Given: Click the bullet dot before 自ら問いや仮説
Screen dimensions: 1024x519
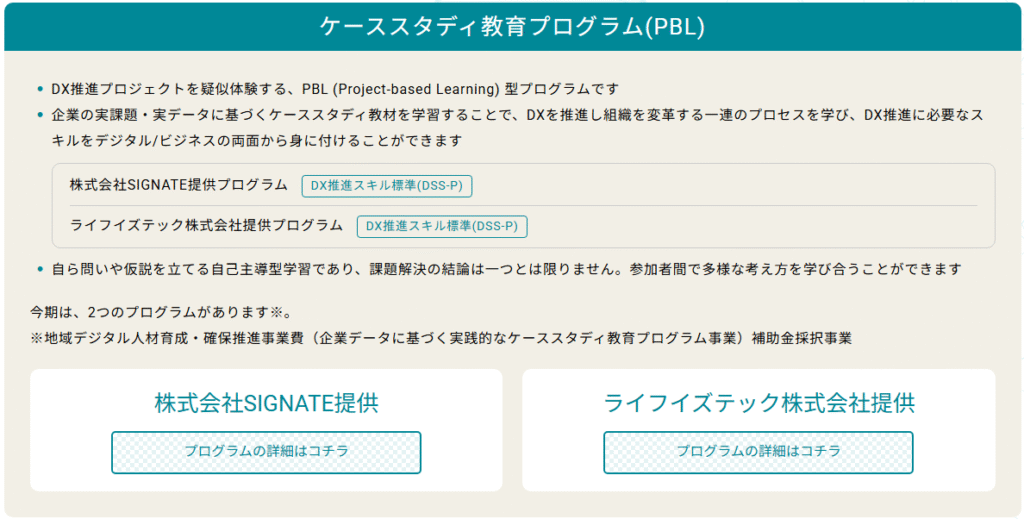Looking at the screenshot, I should (40, 269).
